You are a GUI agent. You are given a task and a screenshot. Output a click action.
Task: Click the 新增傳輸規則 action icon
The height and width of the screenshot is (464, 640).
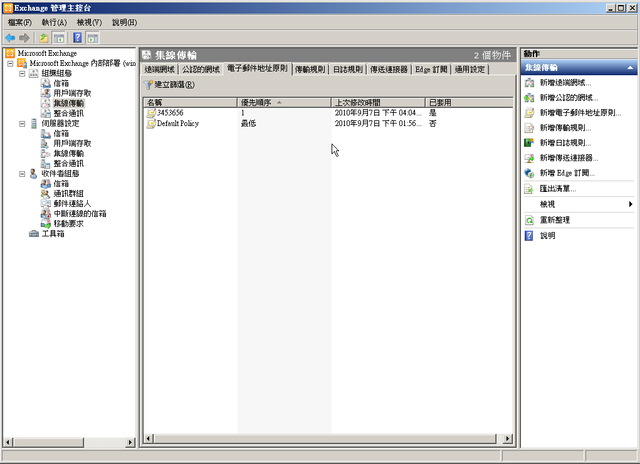click(x=529, y=128)
